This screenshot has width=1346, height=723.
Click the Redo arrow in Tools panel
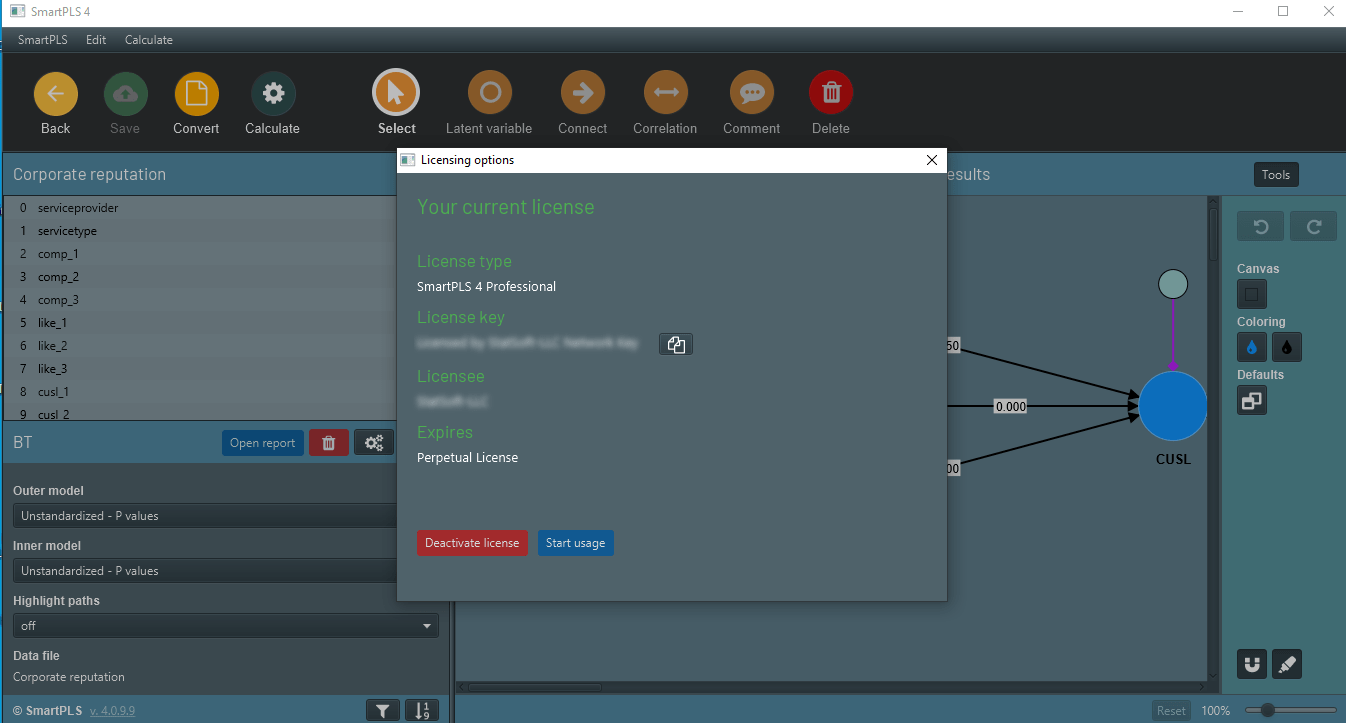click(x=1314, y=227)
